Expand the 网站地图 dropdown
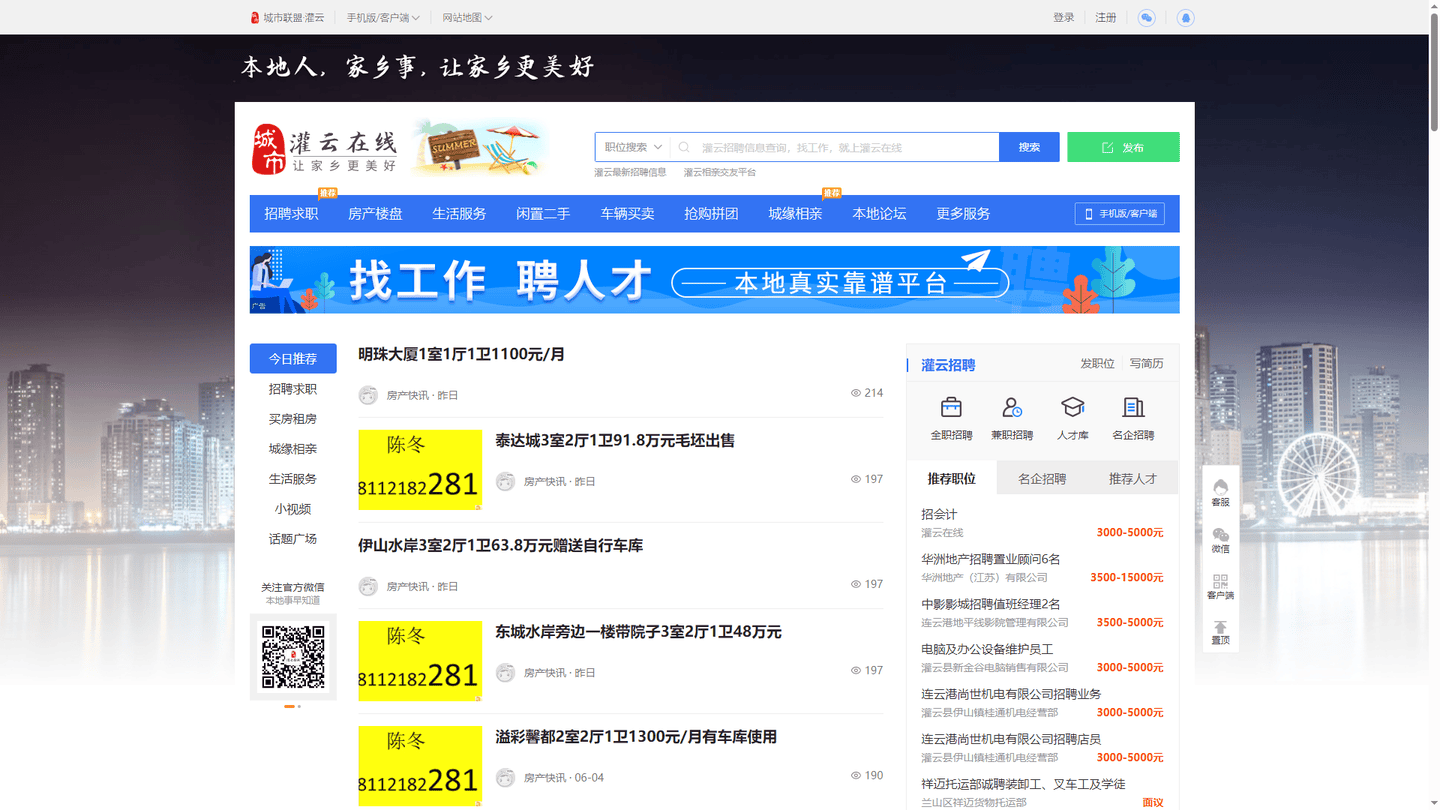Viewport: 1440px width, 810px height. pos(467,18)
